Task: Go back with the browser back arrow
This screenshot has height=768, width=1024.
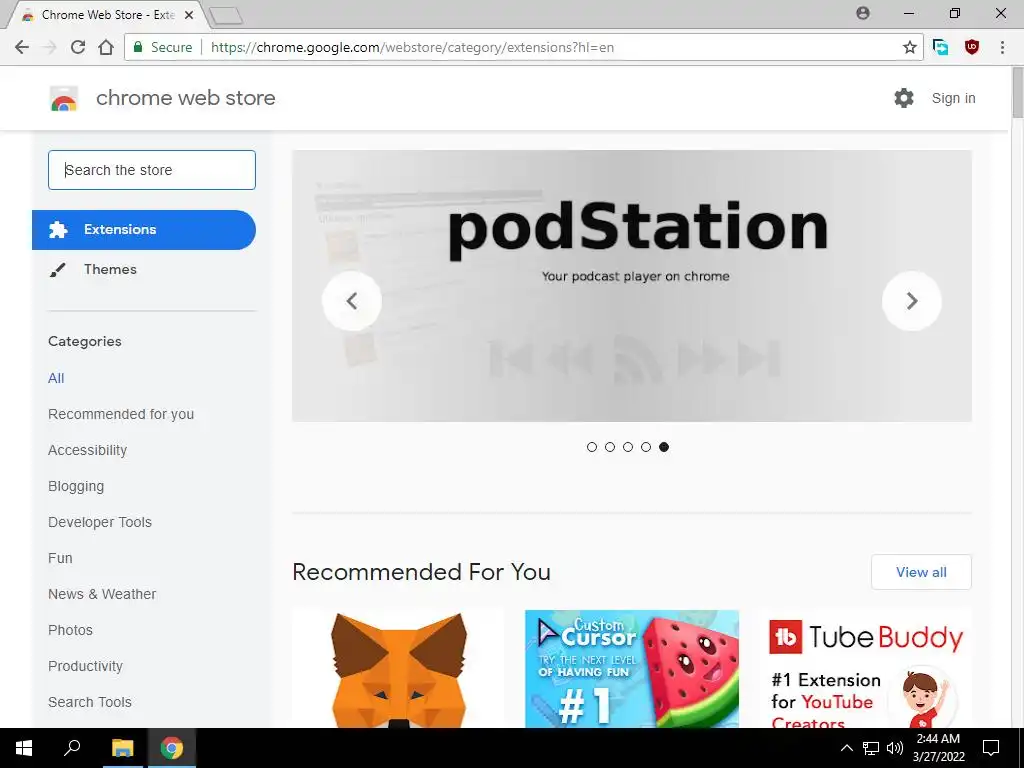Action: point(22,47)
